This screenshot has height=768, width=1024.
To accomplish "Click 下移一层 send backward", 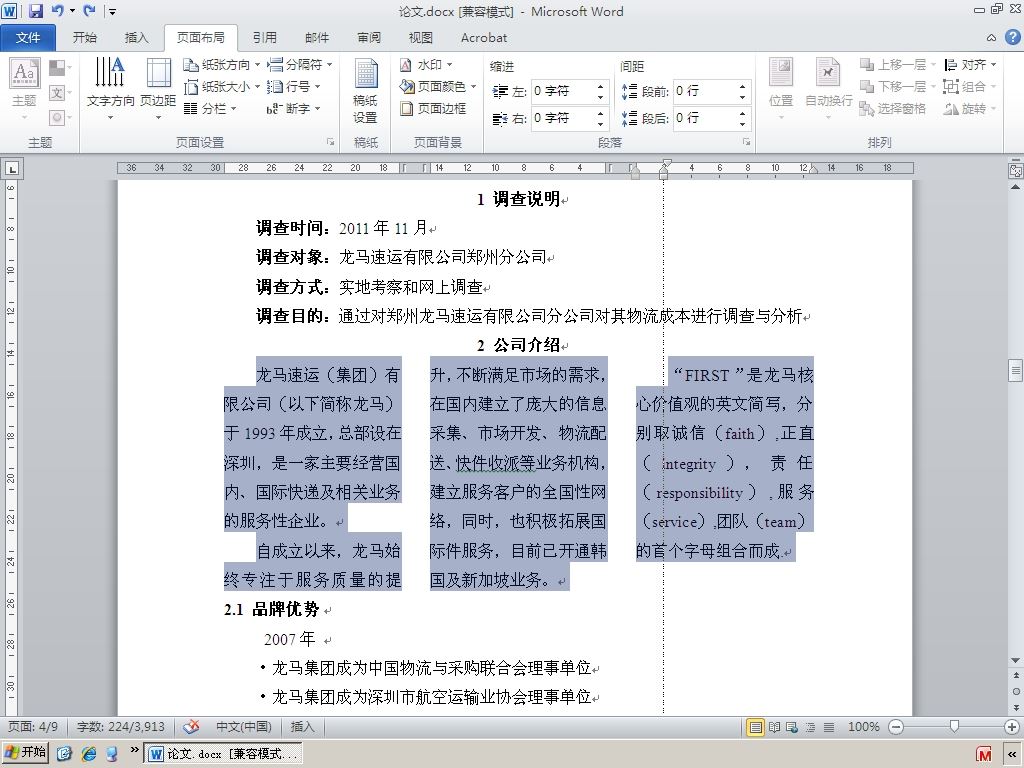I will tap(897, 86).
